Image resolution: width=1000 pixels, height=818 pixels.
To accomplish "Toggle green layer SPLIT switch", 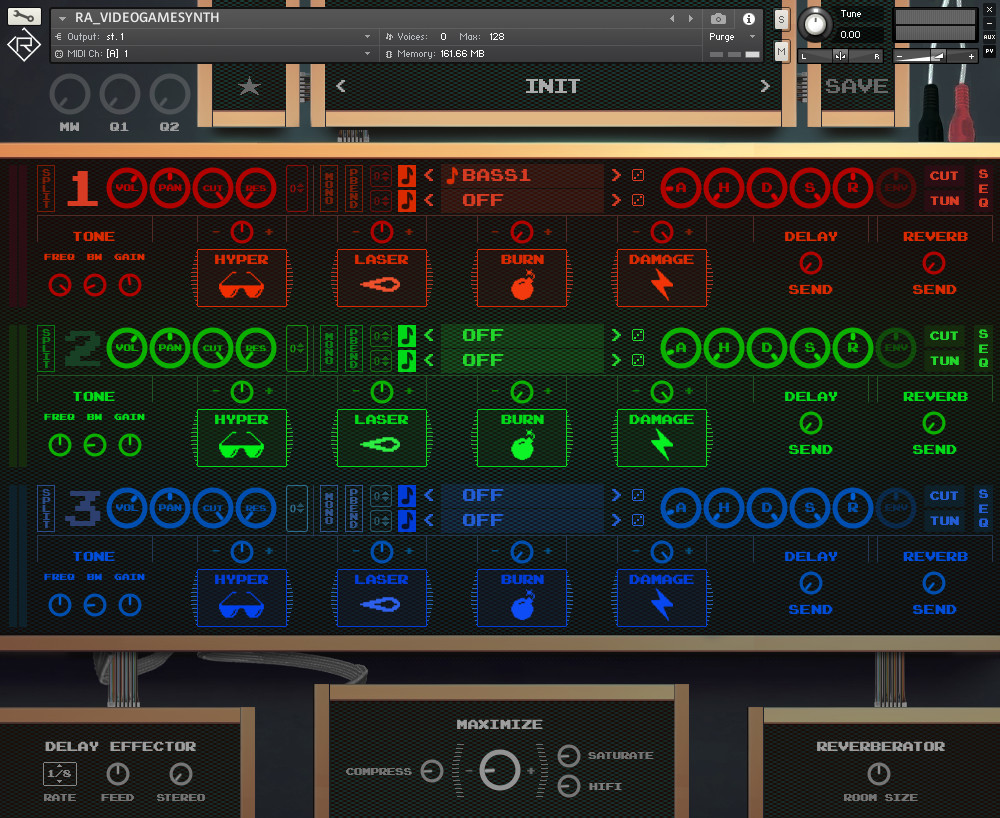I will coord(46,348).
